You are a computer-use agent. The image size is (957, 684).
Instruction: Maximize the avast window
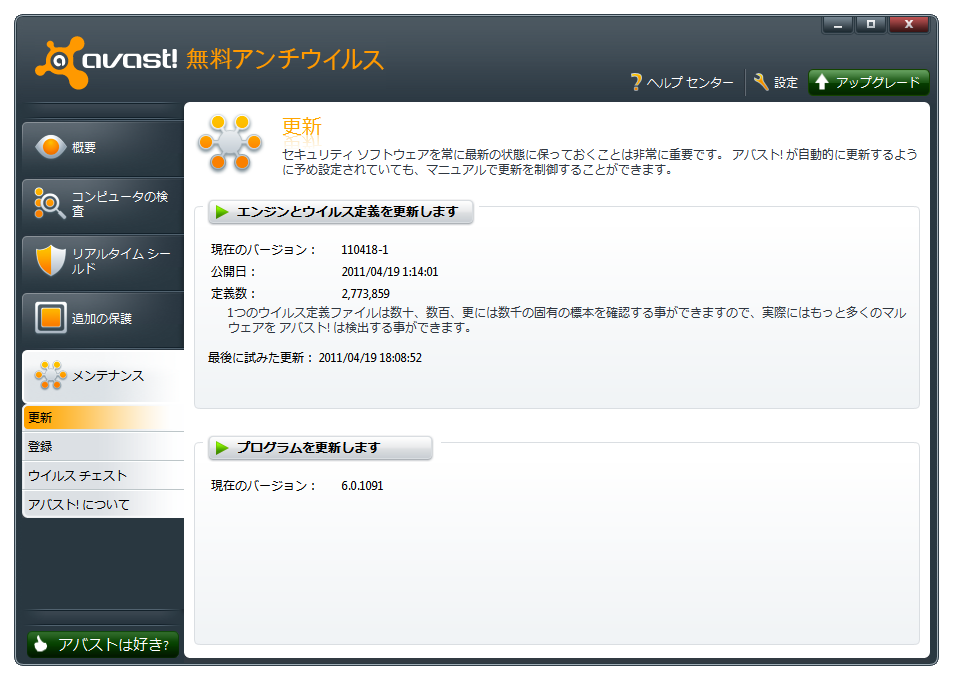[871, 24]
